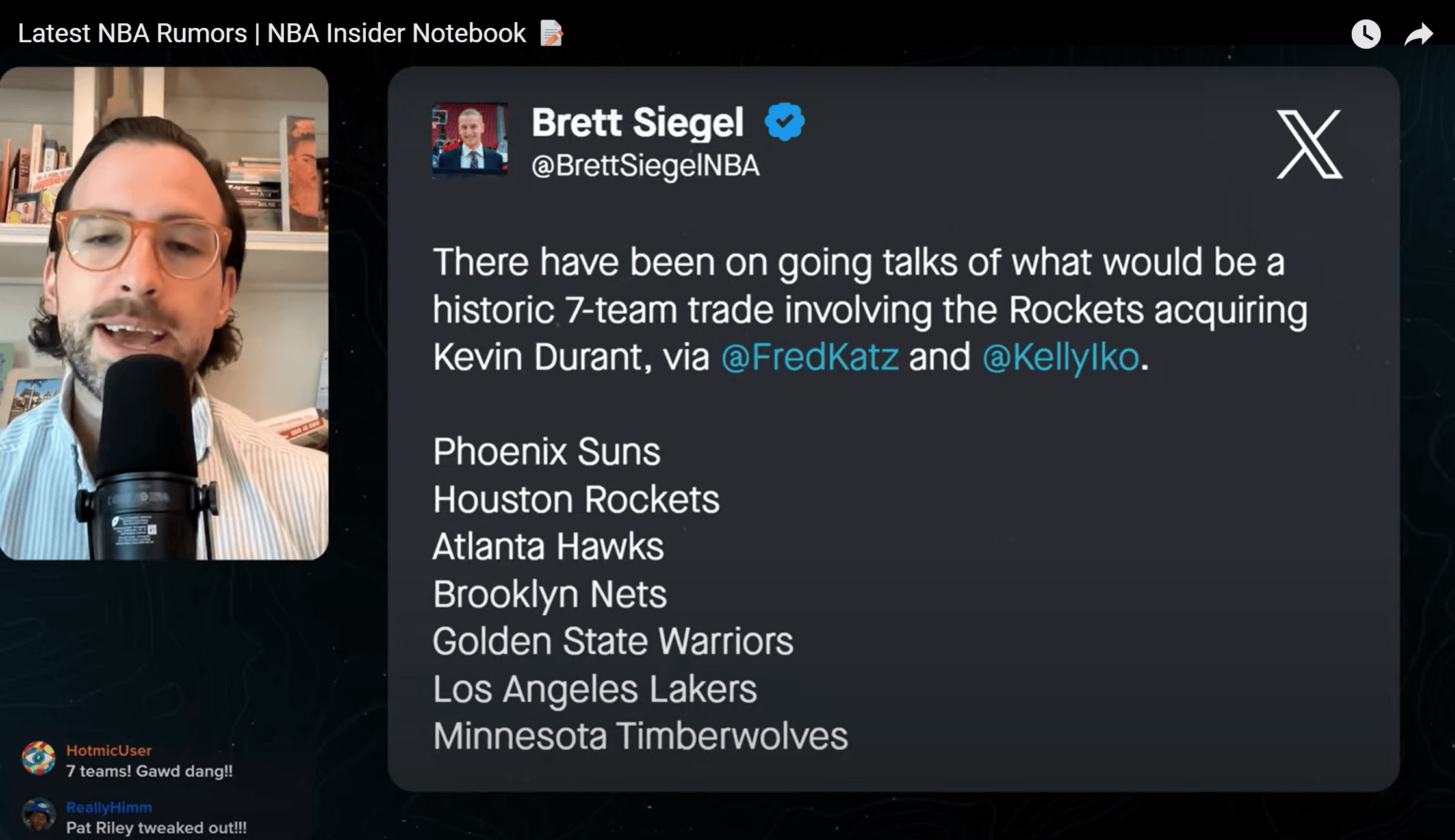
Task: Click the Phoenix Suns line in tweet
Action: click(547, 452)
